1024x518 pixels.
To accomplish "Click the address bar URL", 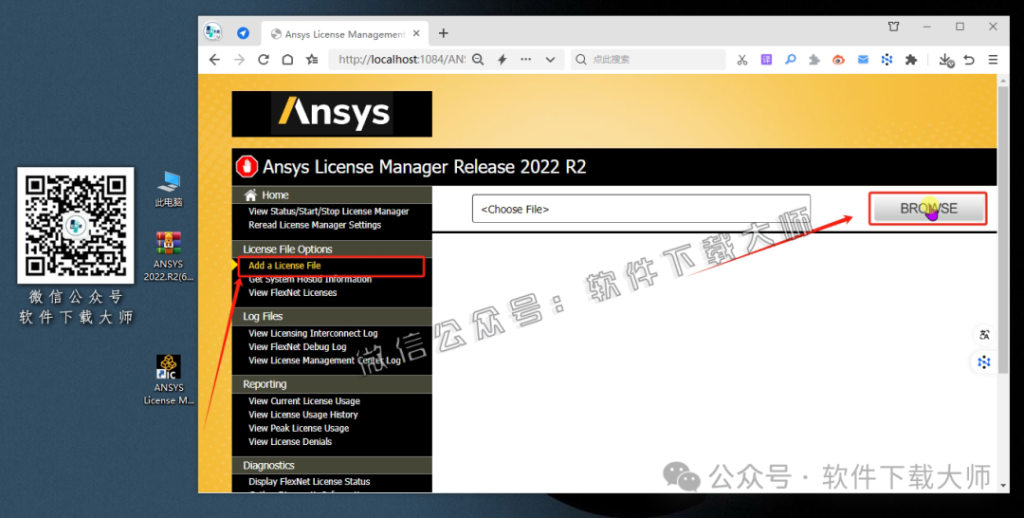I will point(402,59).
